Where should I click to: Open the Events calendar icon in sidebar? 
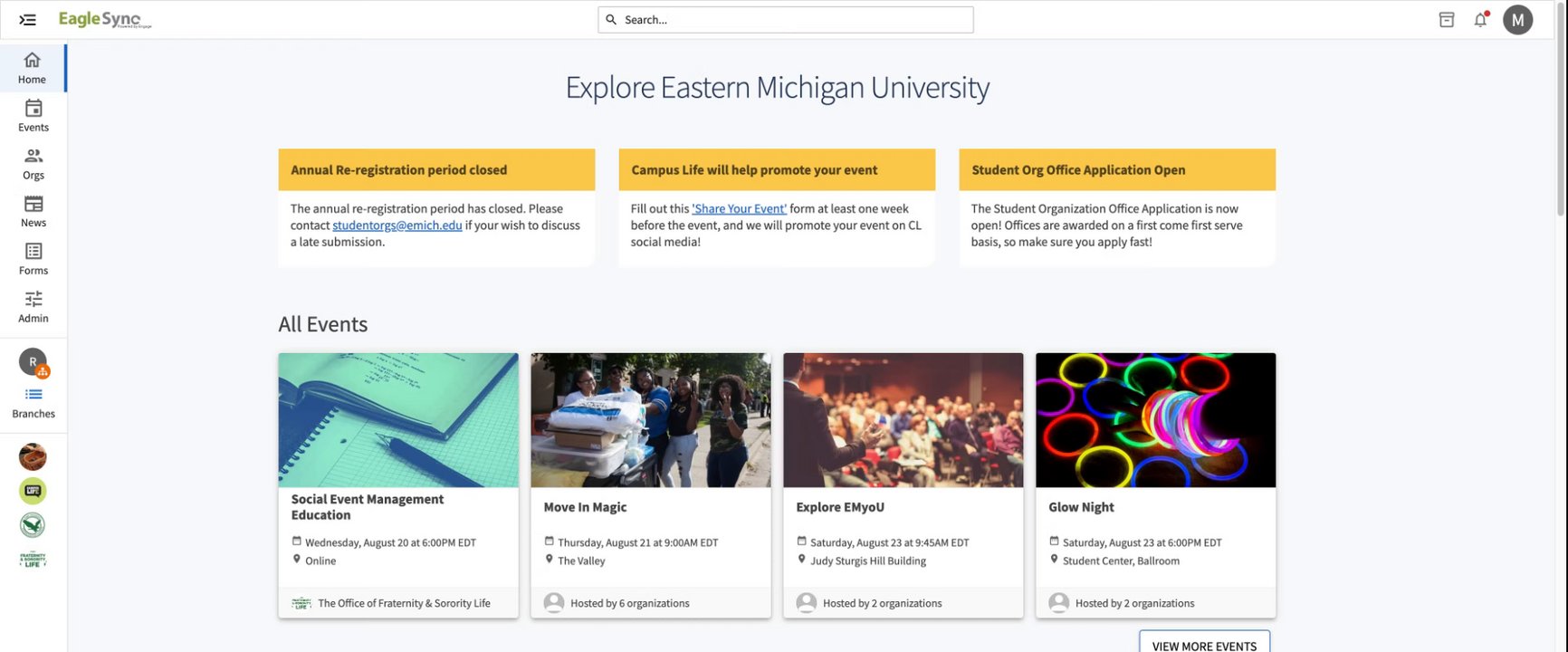(33, 109)
